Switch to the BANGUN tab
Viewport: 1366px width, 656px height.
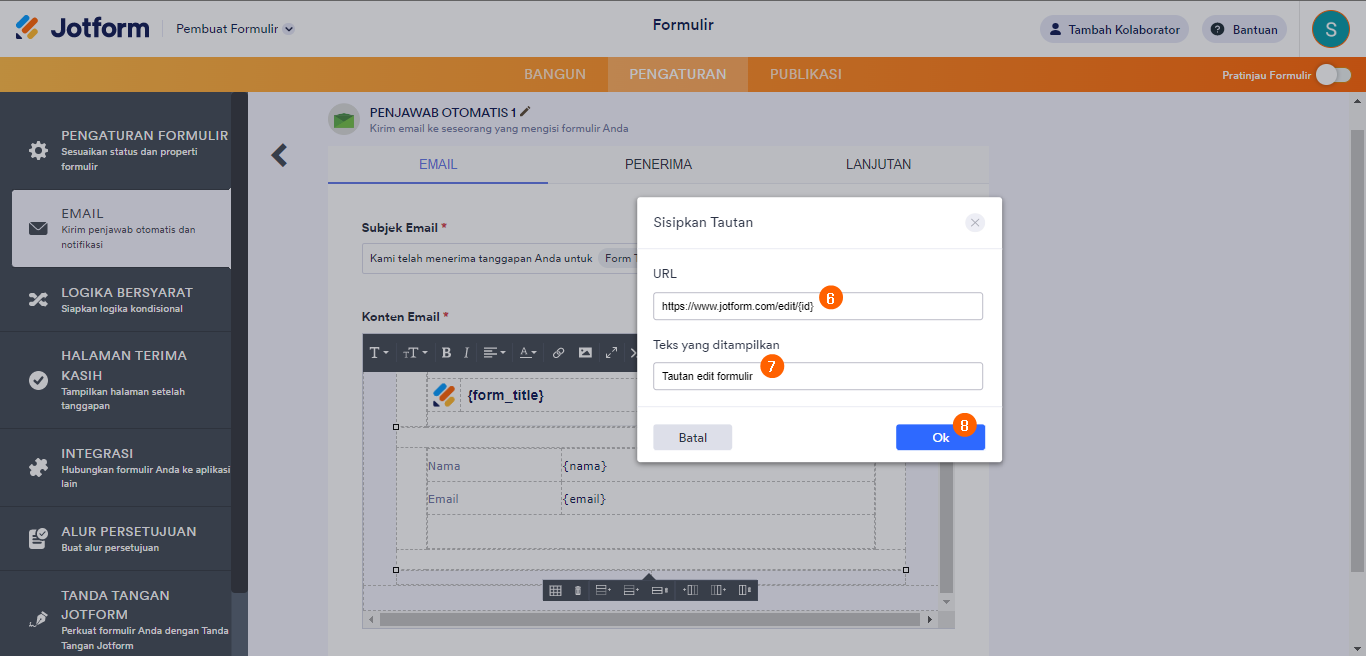click(555, 74)
